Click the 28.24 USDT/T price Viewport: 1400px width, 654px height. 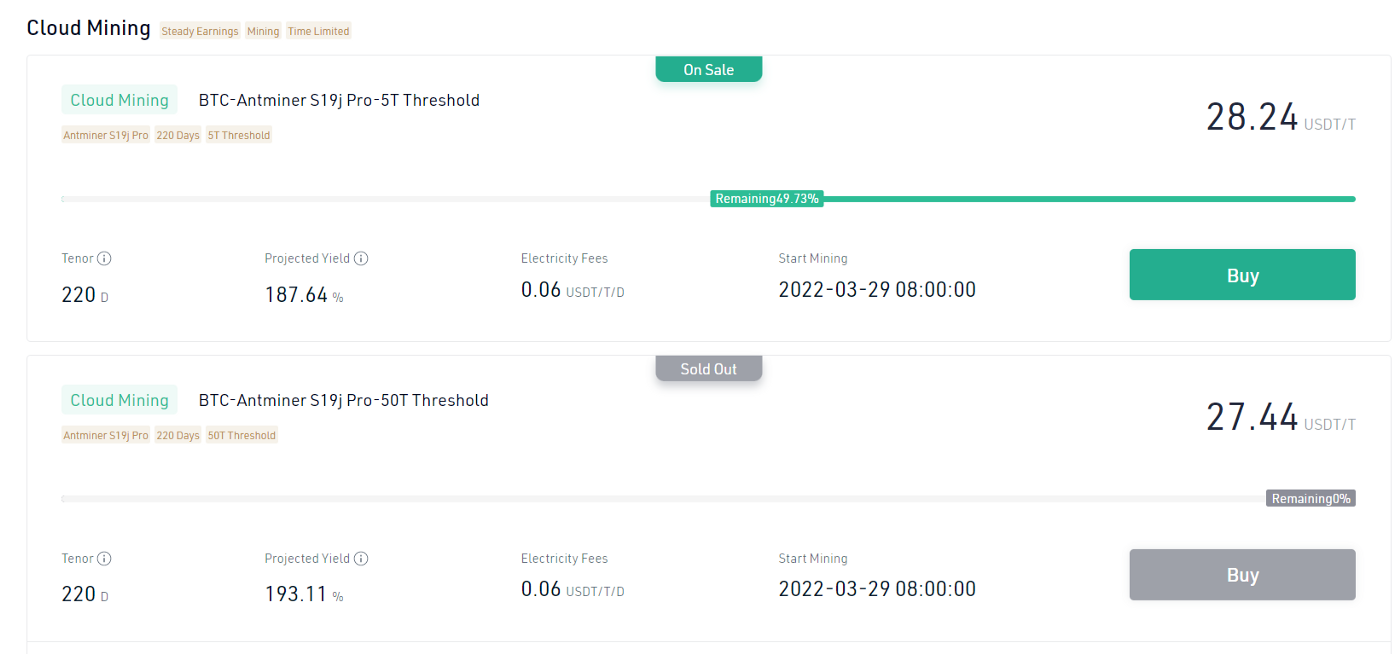tap(1280, 117)
